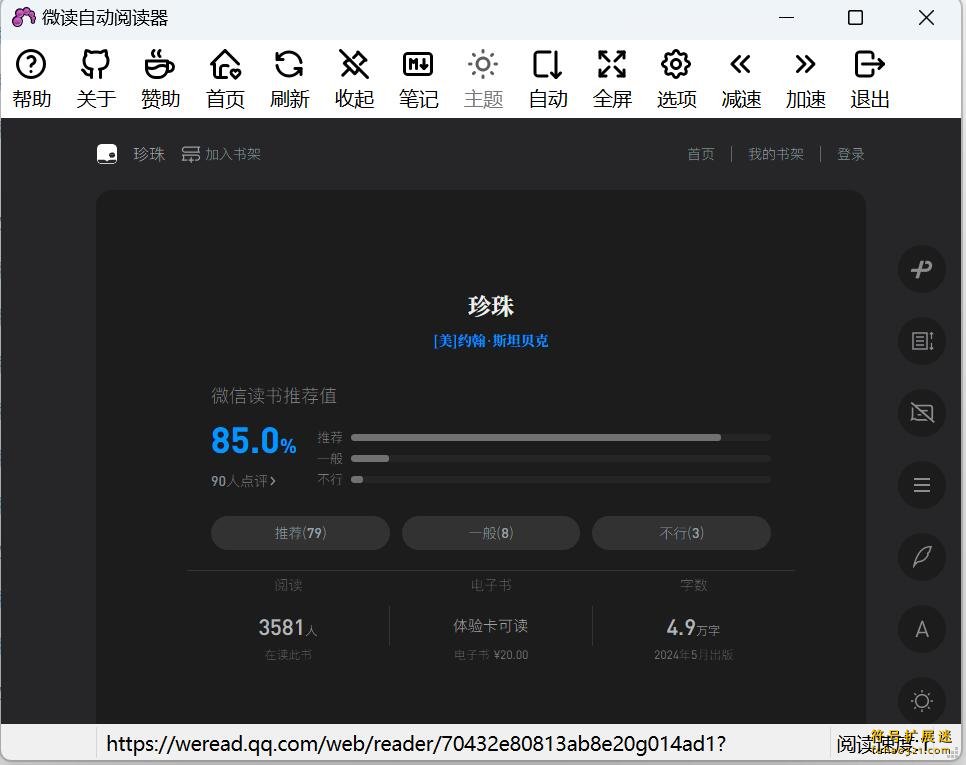966x765 pixels.
Task: Toggle the sidebar crossed-out screen icon
Action: coord(922,413)
